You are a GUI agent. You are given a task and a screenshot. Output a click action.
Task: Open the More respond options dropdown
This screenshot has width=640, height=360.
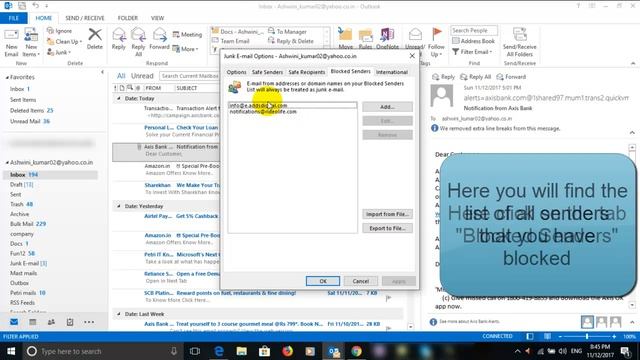[185, 49]
